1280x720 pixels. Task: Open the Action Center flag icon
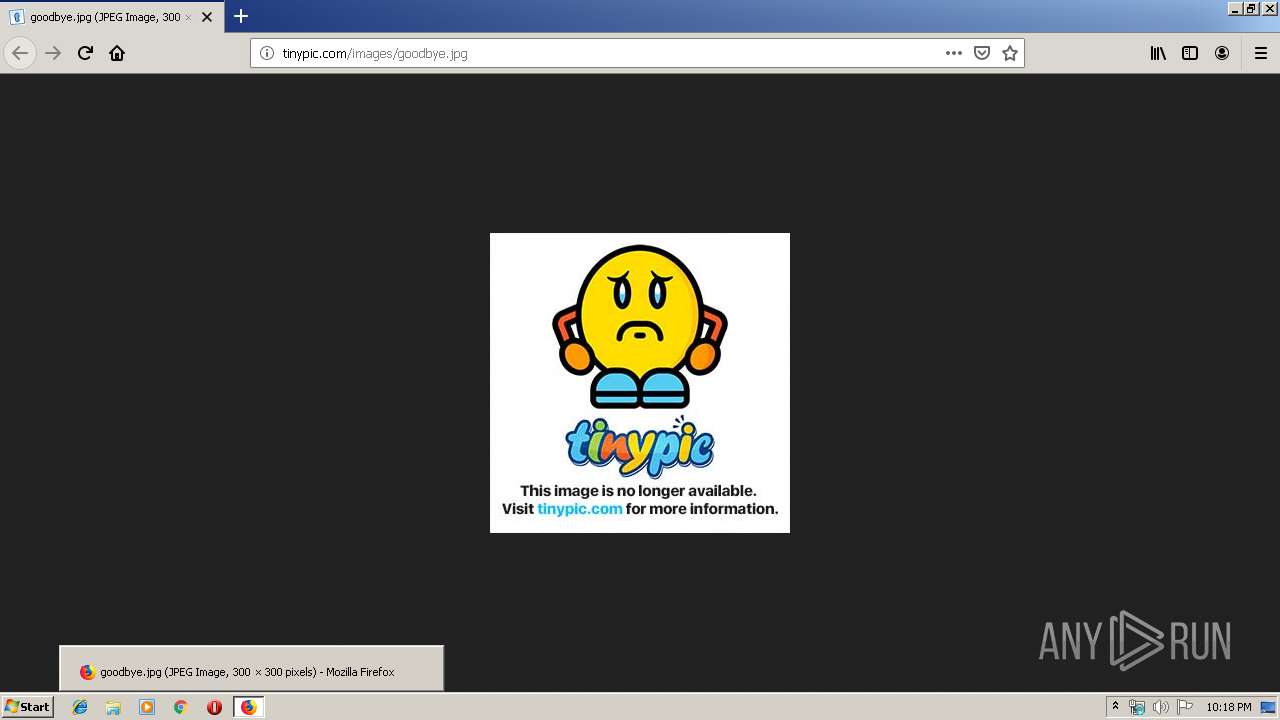[1185, 707]
